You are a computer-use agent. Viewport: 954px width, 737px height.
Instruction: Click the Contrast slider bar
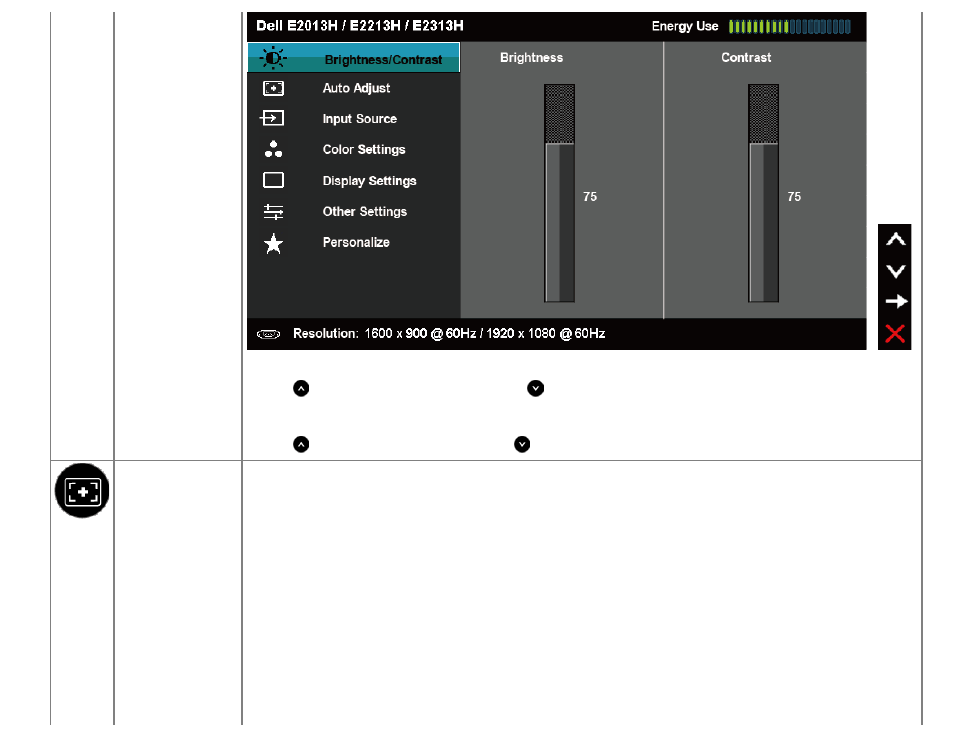point(764,193)
